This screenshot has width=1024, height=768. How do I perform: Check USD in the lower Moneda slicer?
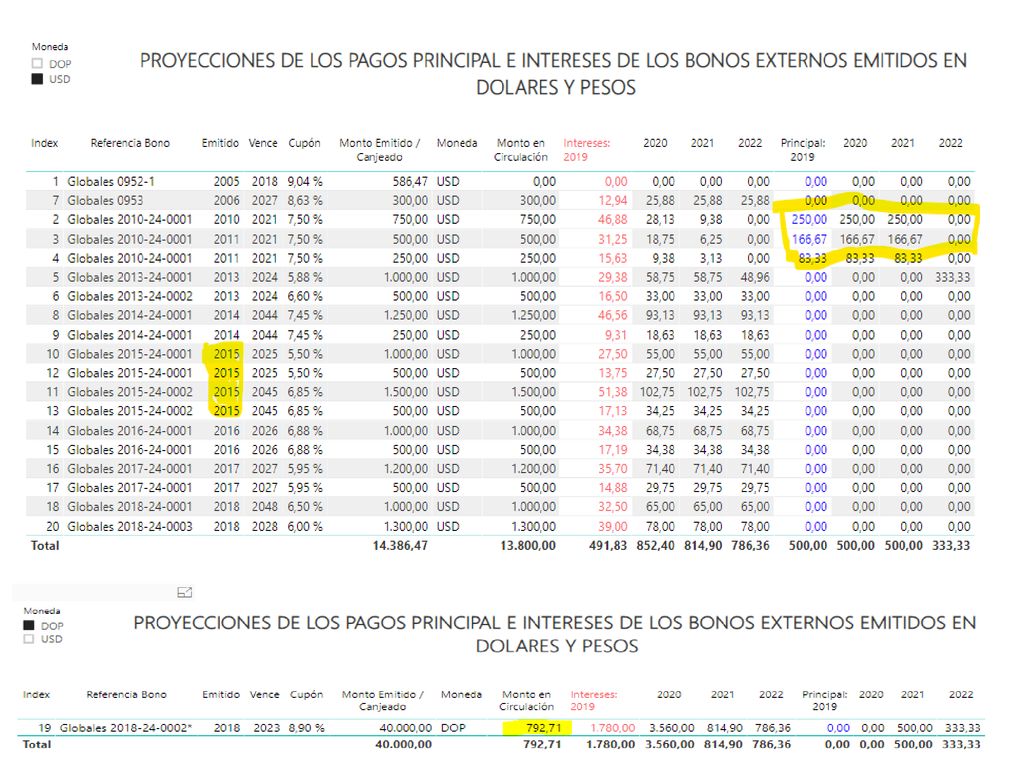click(29, 639)
